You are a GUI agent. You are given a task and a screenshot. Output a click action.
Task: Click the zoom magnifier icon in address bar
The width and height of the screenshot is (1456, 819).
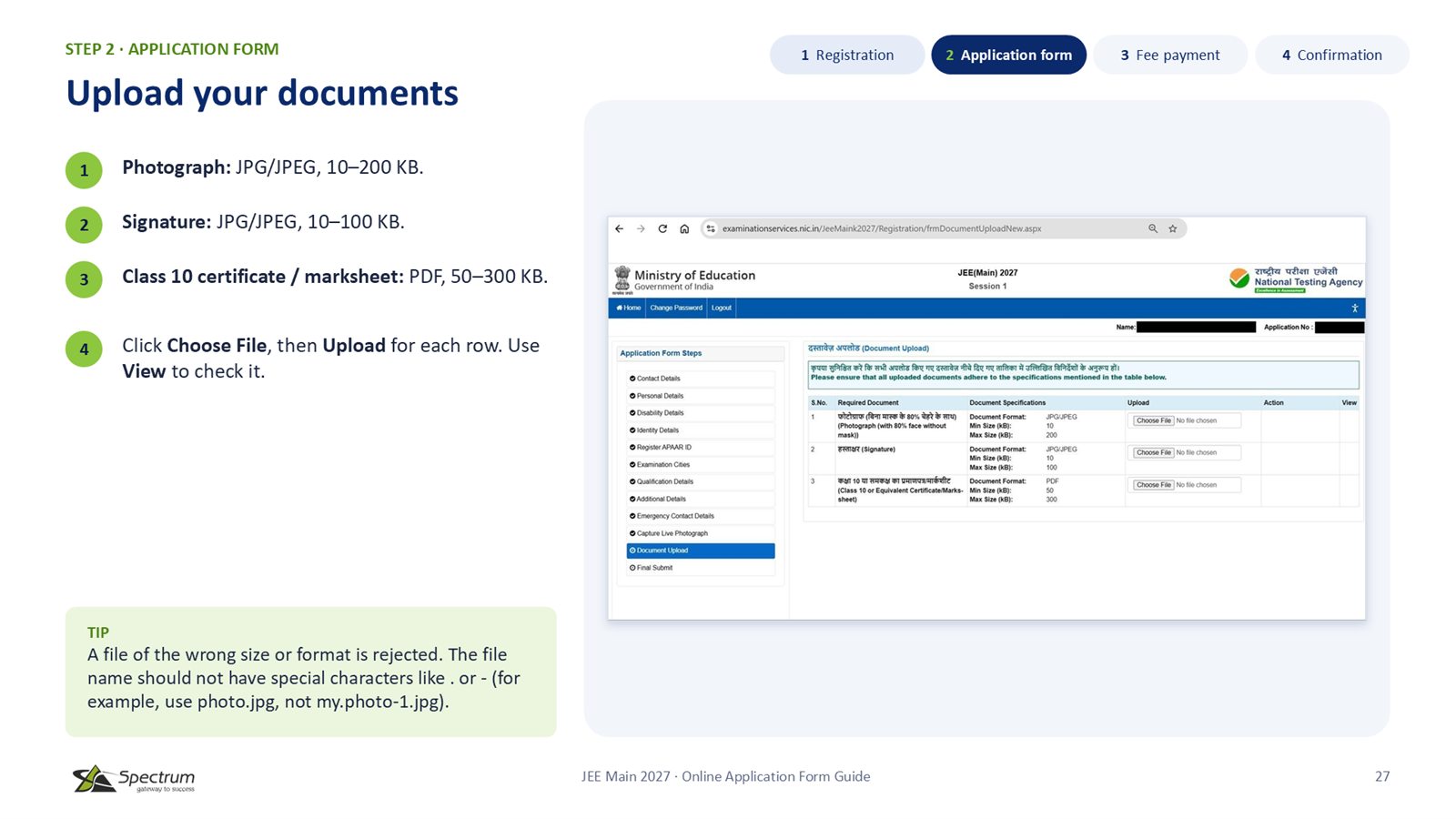pos(1153,229)
